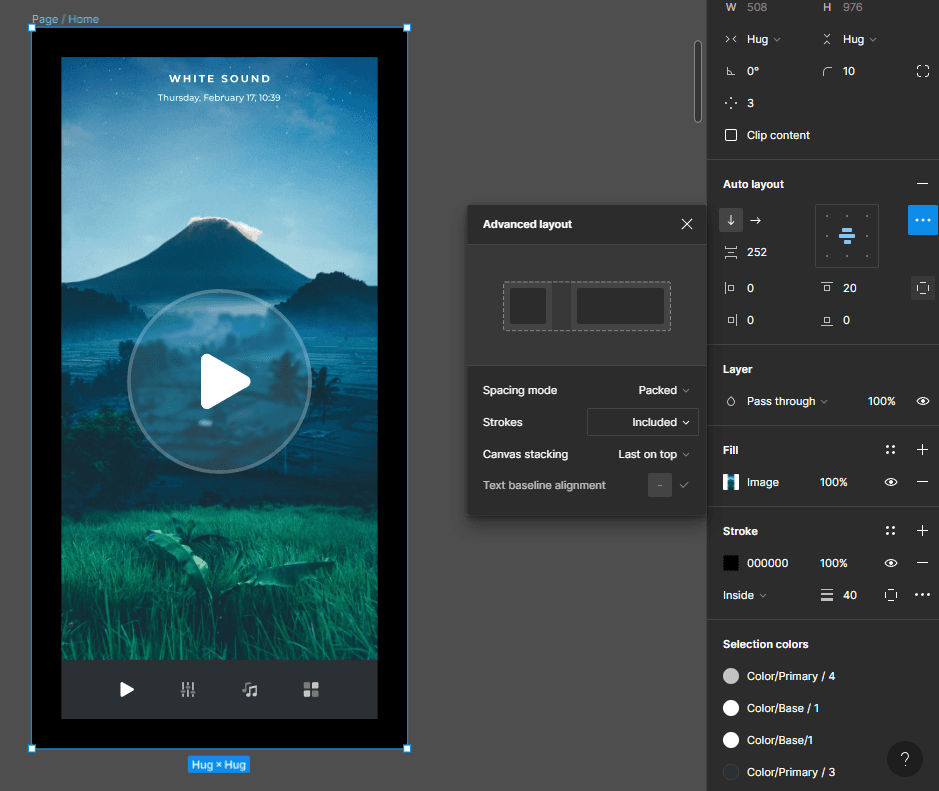Open the Strokes Included dropdown

[643, 422]
